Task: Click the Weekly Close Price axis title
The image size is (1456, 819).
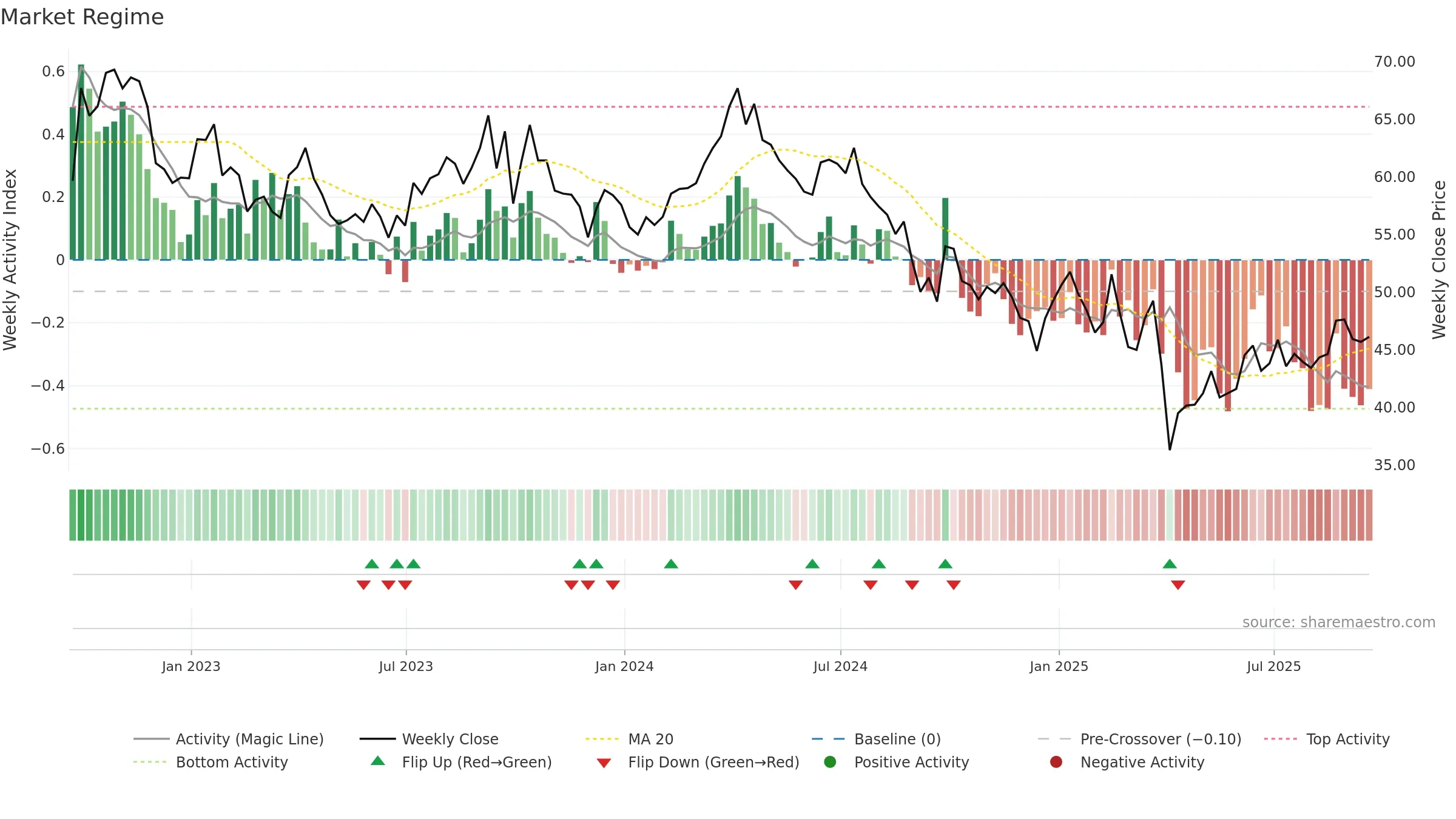Action: pos(1439,260)
